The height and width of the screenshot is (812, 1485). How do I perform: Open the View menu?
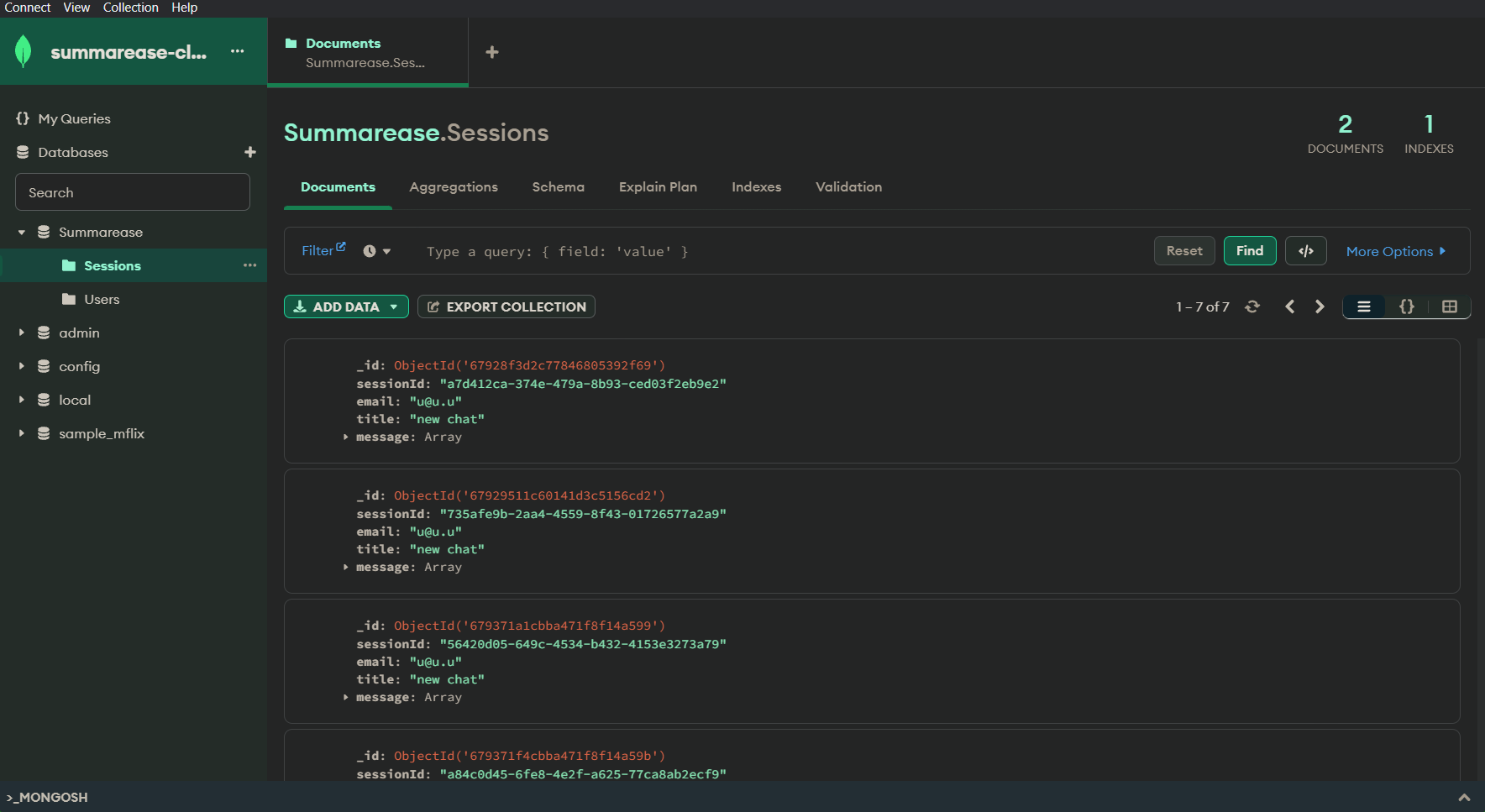tap(76, 8)
